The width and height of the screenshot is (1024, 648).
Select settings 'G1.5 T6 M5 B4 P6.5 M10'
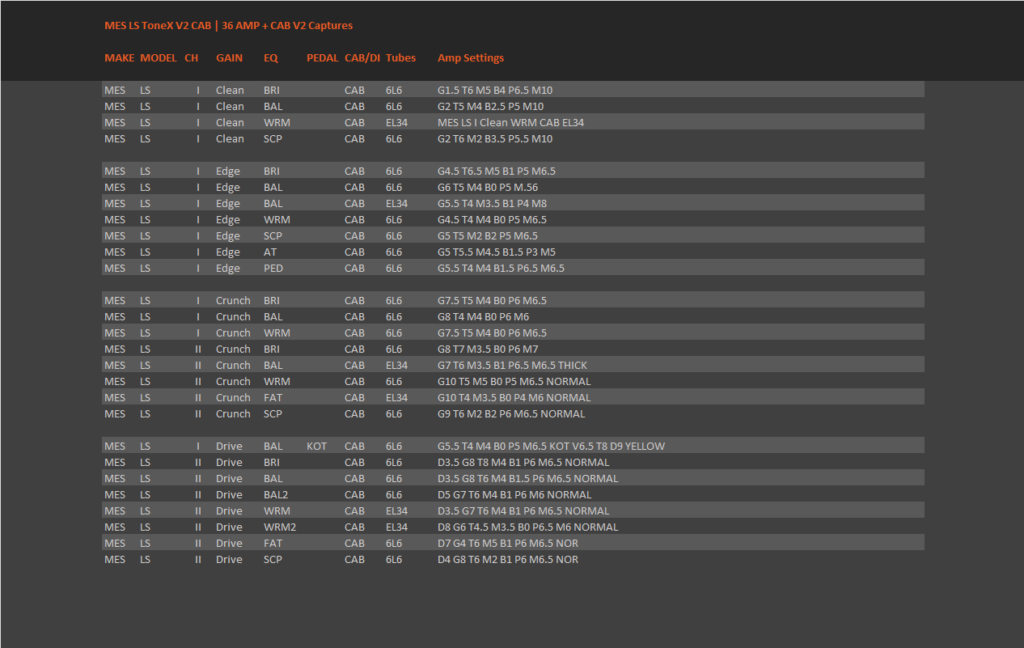coord(495,90)
